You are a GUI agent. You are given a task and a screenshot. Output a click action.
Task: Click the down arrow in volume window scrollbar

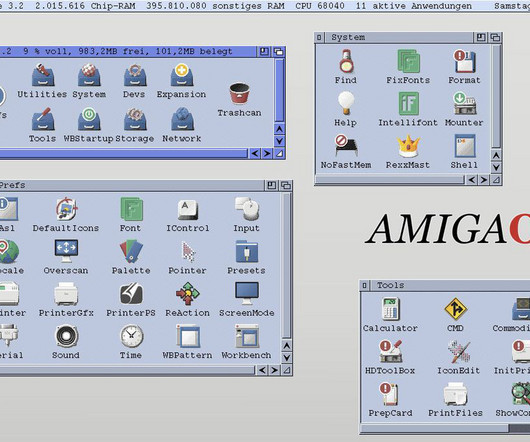point(279,141)
